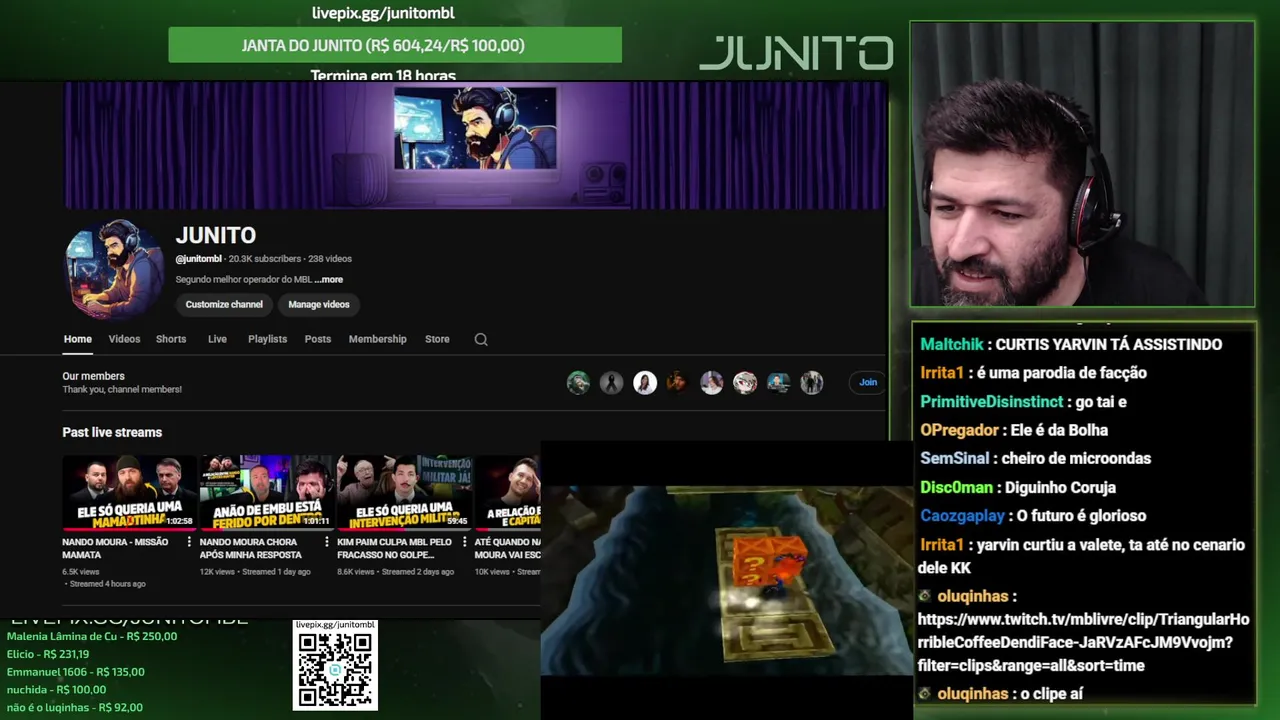Image resolution: width=1280 pixels, height=720 pixels.
Task: Click the Join membership button
Action: point(868,382)
